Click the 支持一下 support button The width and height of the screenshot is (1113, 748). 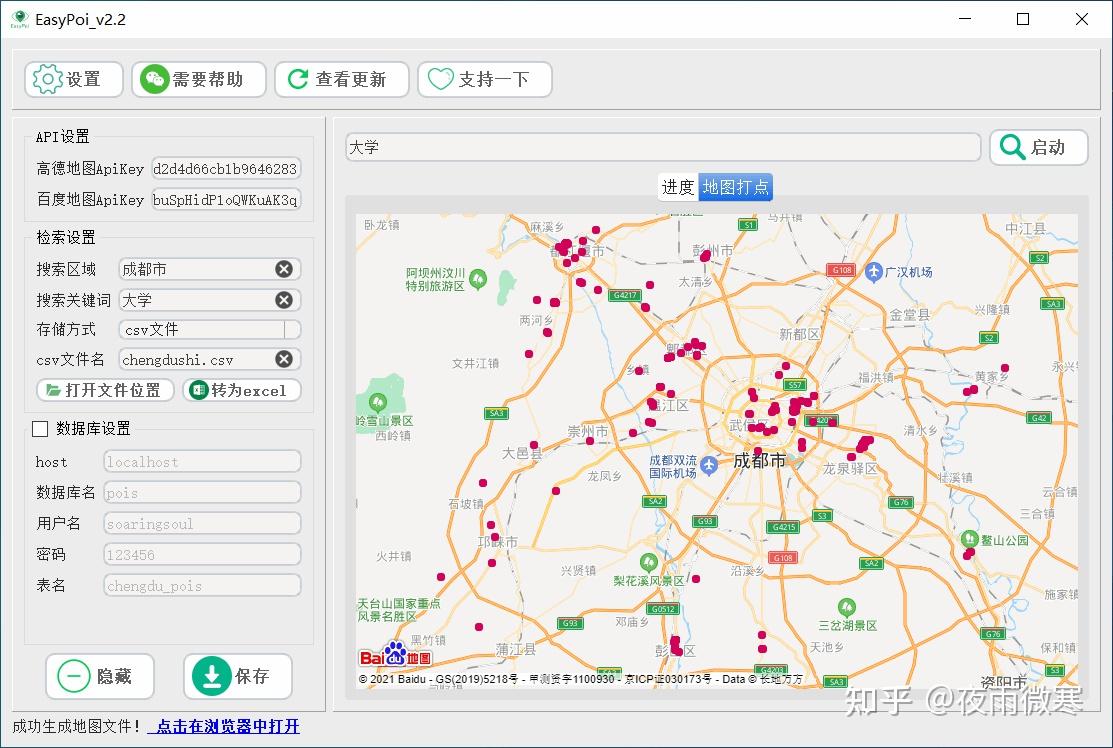point(485,79)
